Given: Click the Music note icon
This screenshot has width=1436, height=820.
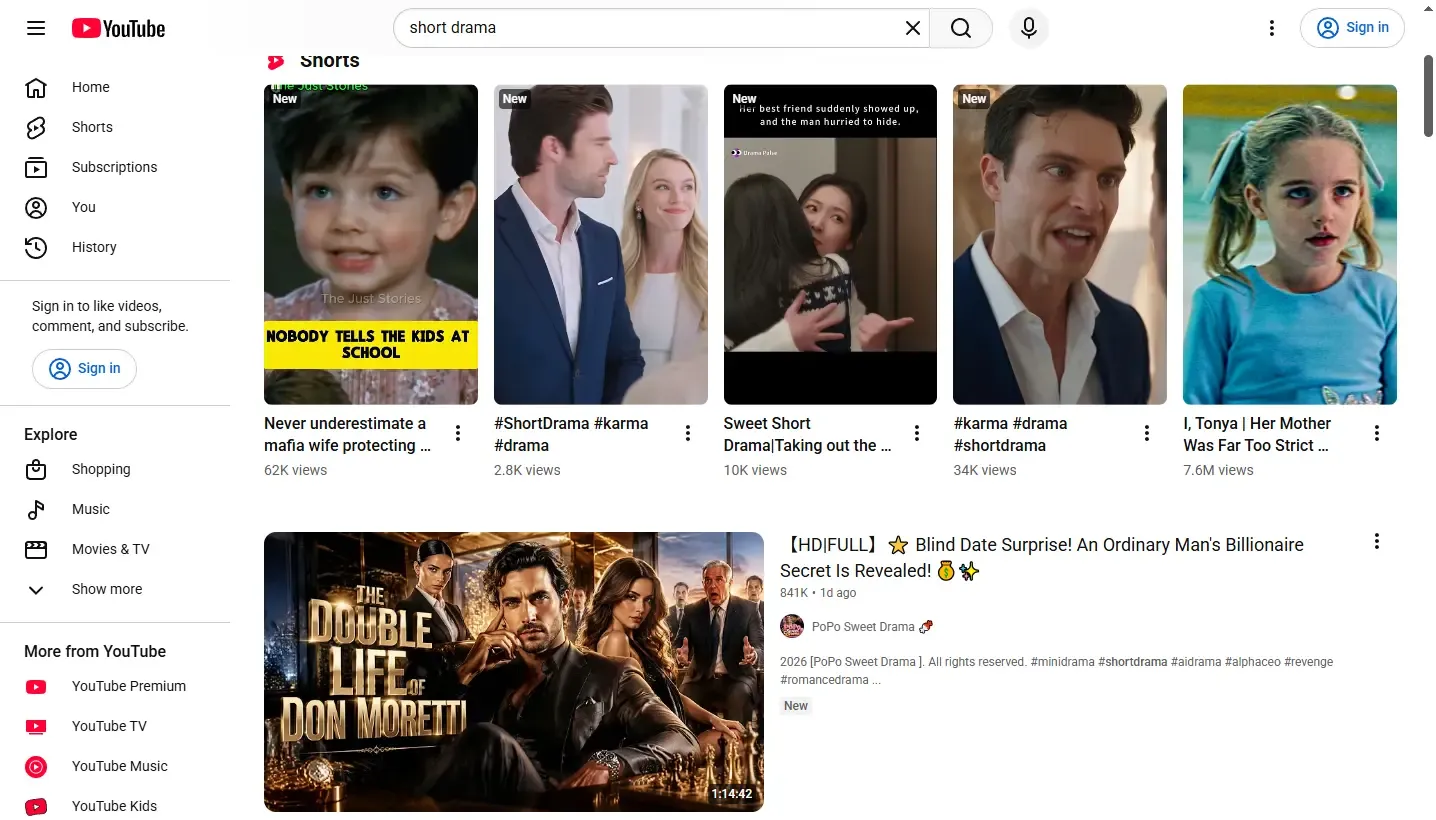Looking at the screenshot, I should [36, 509].
